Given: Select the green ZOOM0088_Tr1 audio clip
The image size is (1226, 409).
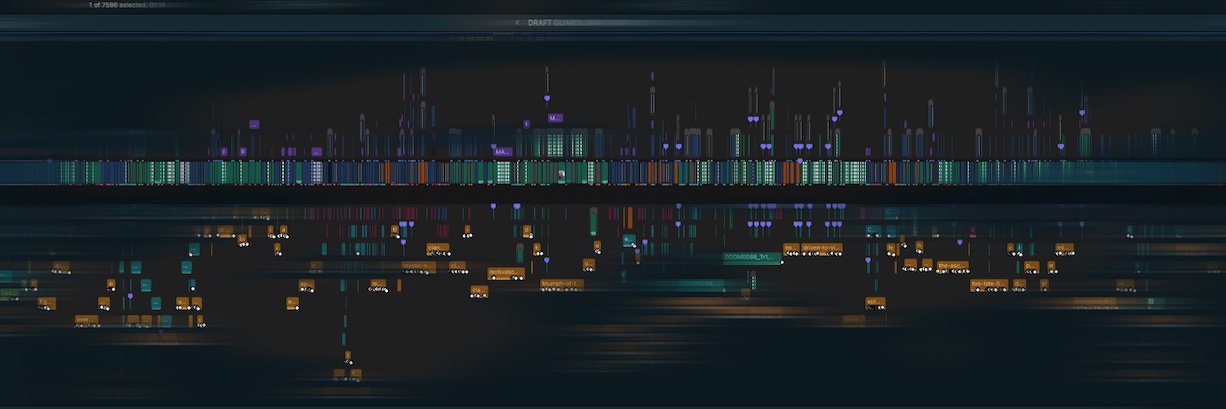Looking at the screenshot, I should pyautogui.click(x=752, y=257).
